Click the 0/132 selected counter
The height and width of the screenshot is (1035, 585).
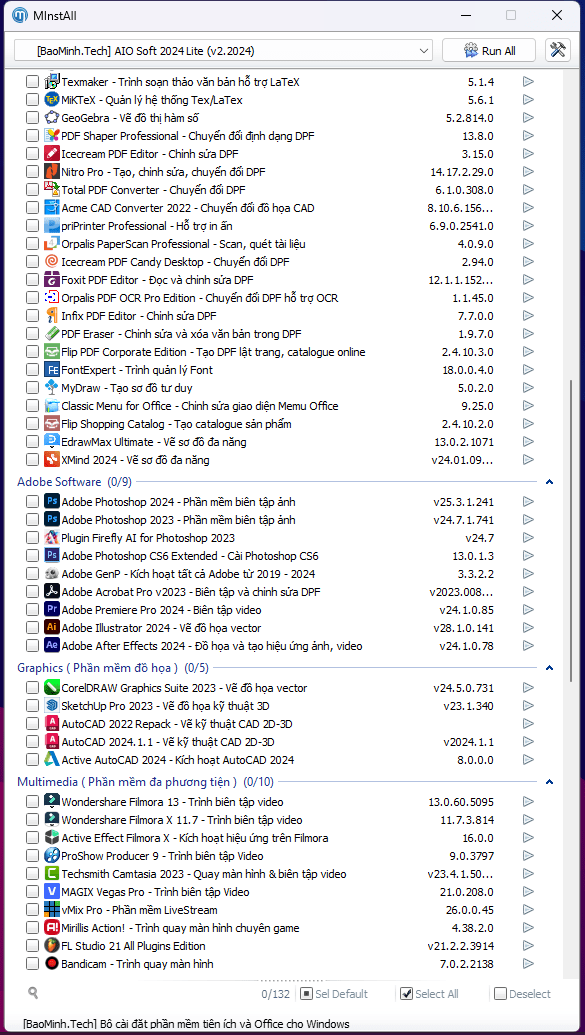pos(275,993)
